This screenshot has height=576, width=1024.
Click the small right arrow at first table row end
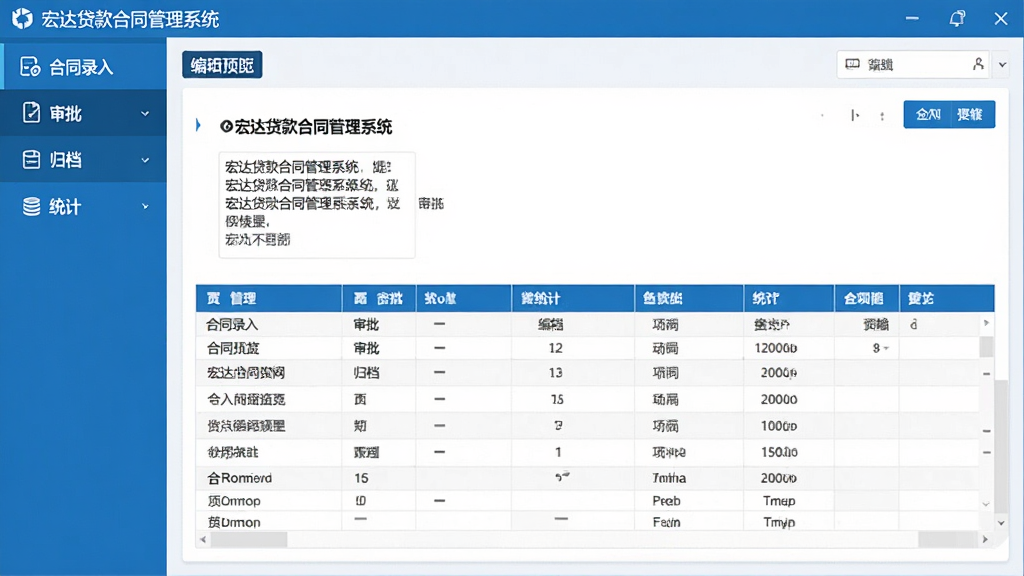[x=986, y=323]
